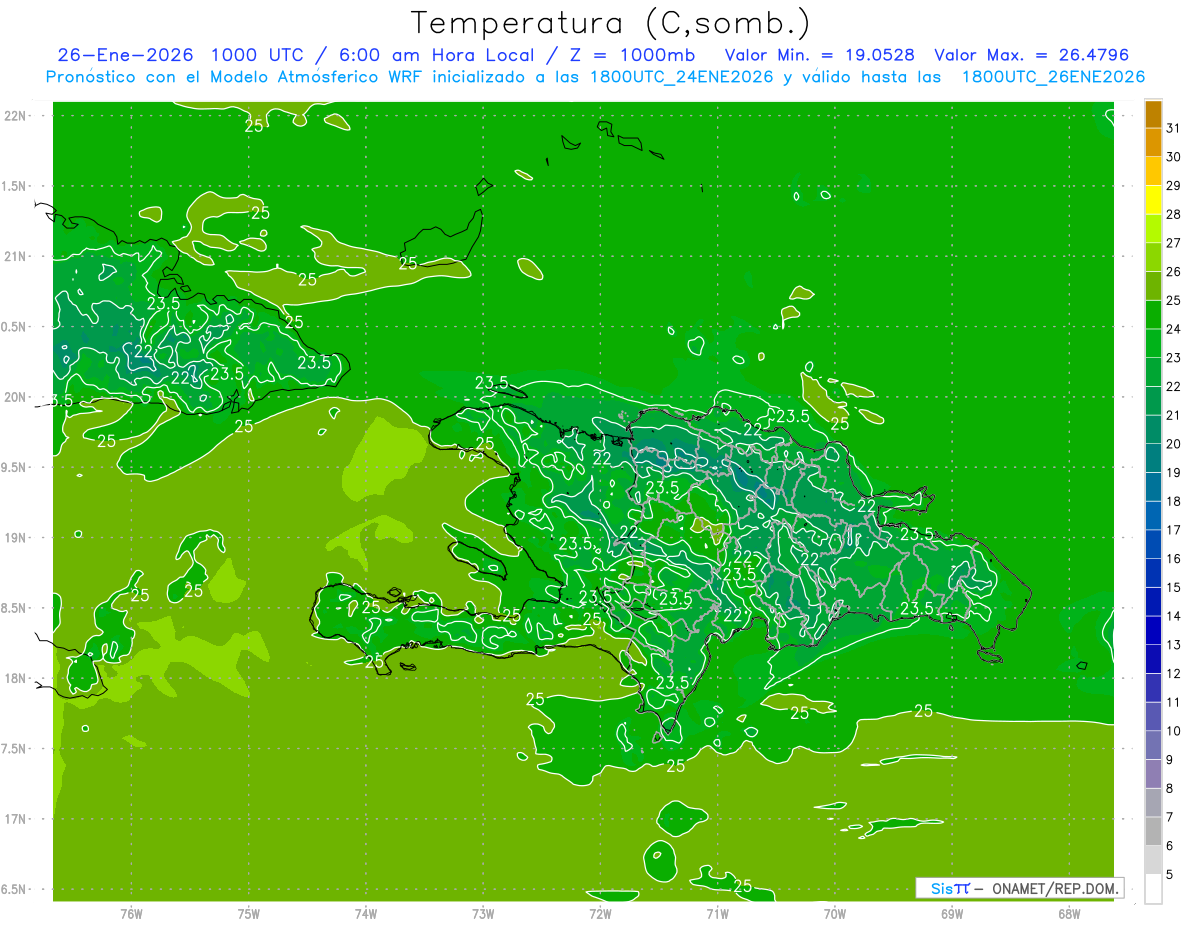Click the "71W" longitude axis label
Image resolution: width=1200 pixels, height=927 pixels.
(x=717, y=914)
